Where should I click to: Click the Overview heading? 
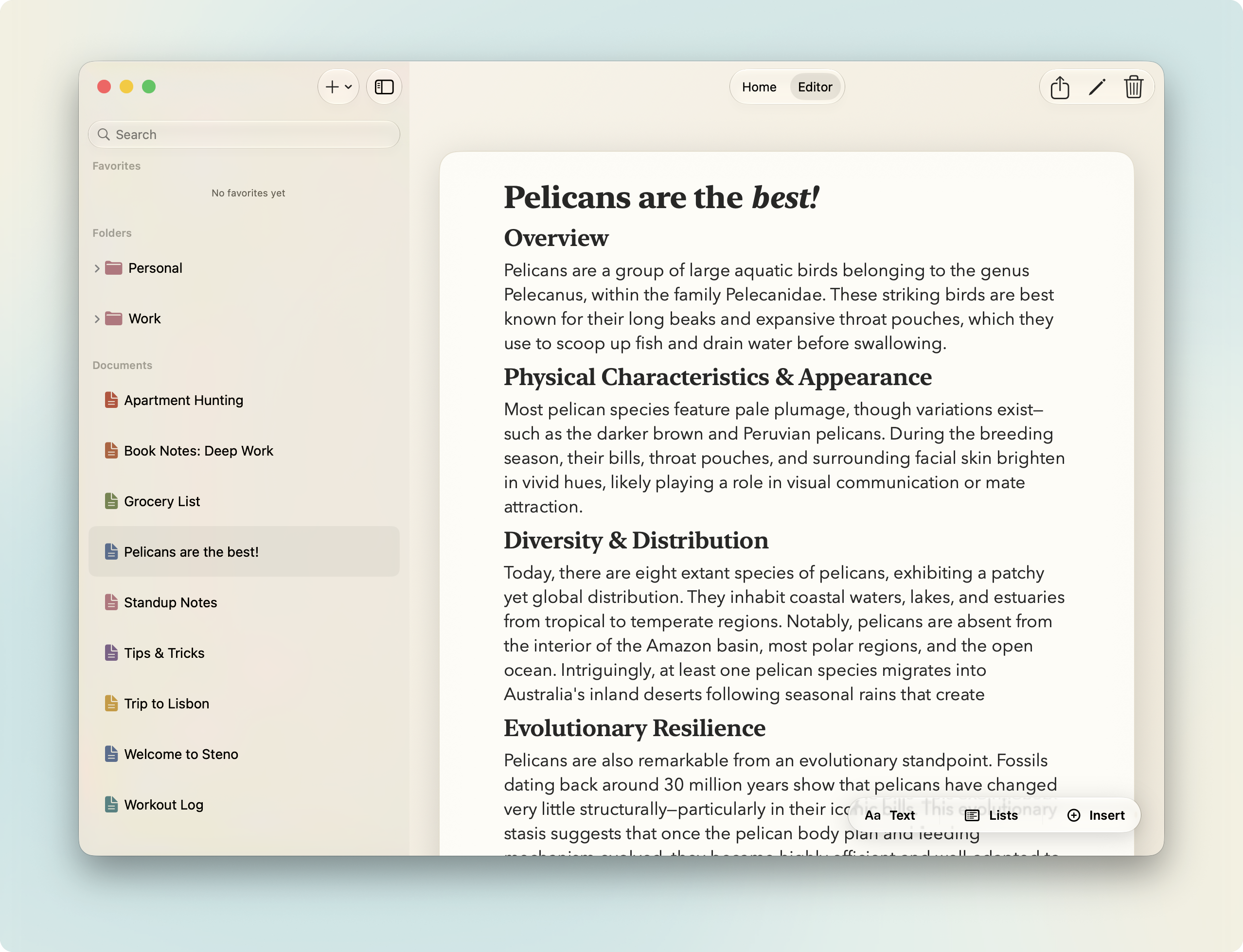[556, 238]
